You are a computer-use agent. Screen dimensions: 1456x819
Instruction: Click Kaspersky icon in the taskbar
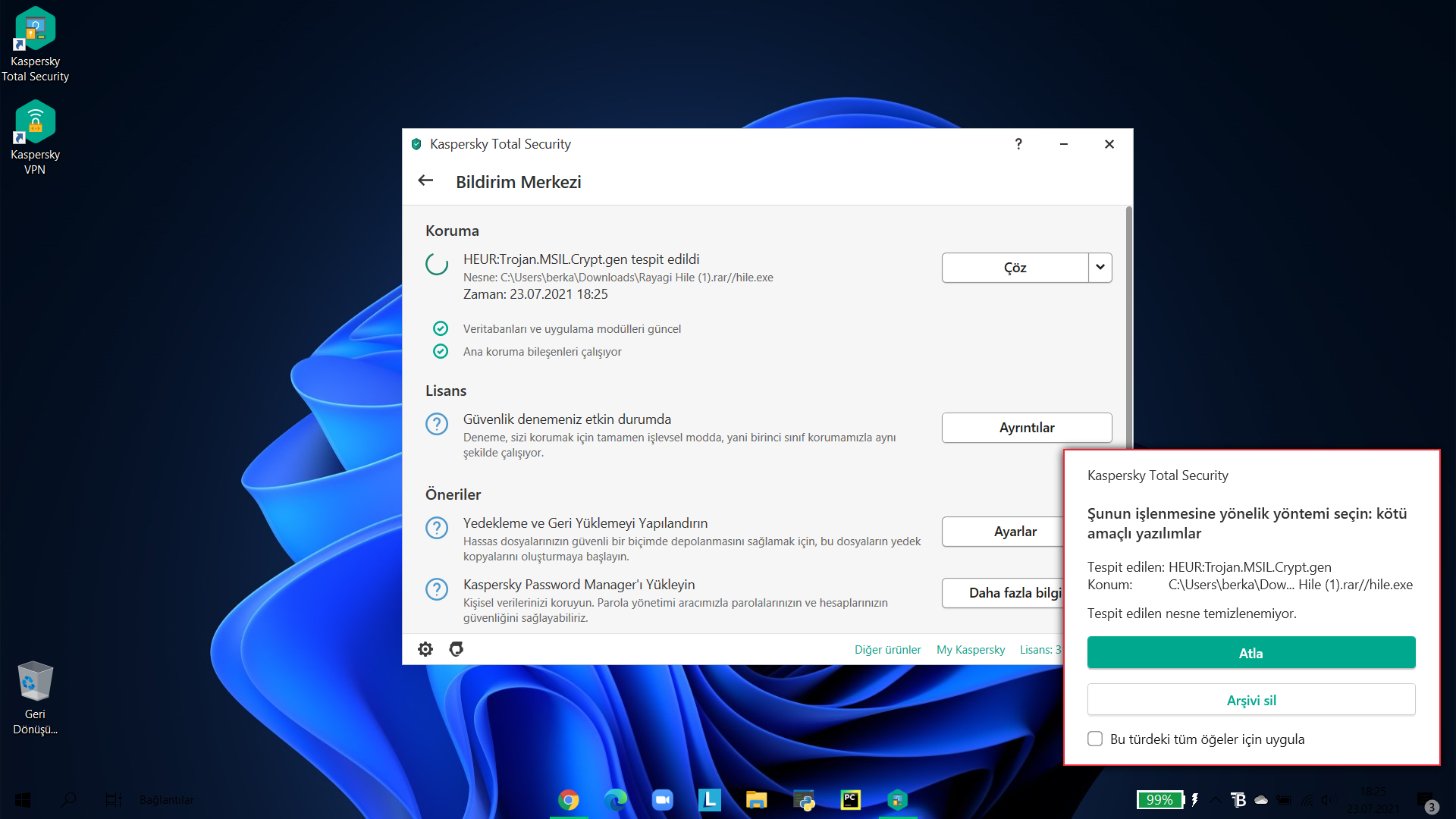pos(898,799)
